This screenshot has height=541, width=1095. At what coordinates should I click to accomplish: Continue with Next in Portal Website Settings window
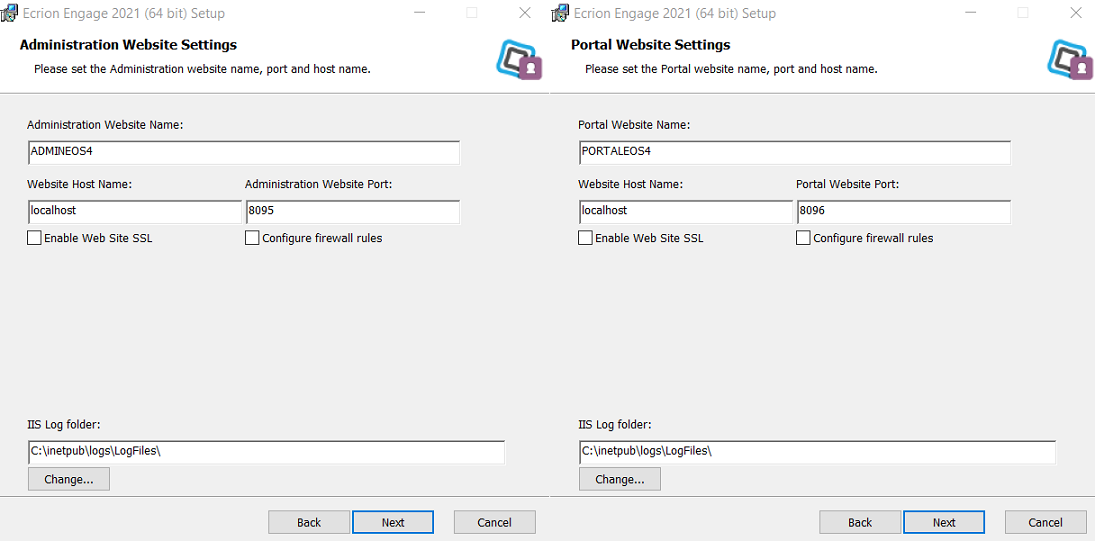[944, 522]
